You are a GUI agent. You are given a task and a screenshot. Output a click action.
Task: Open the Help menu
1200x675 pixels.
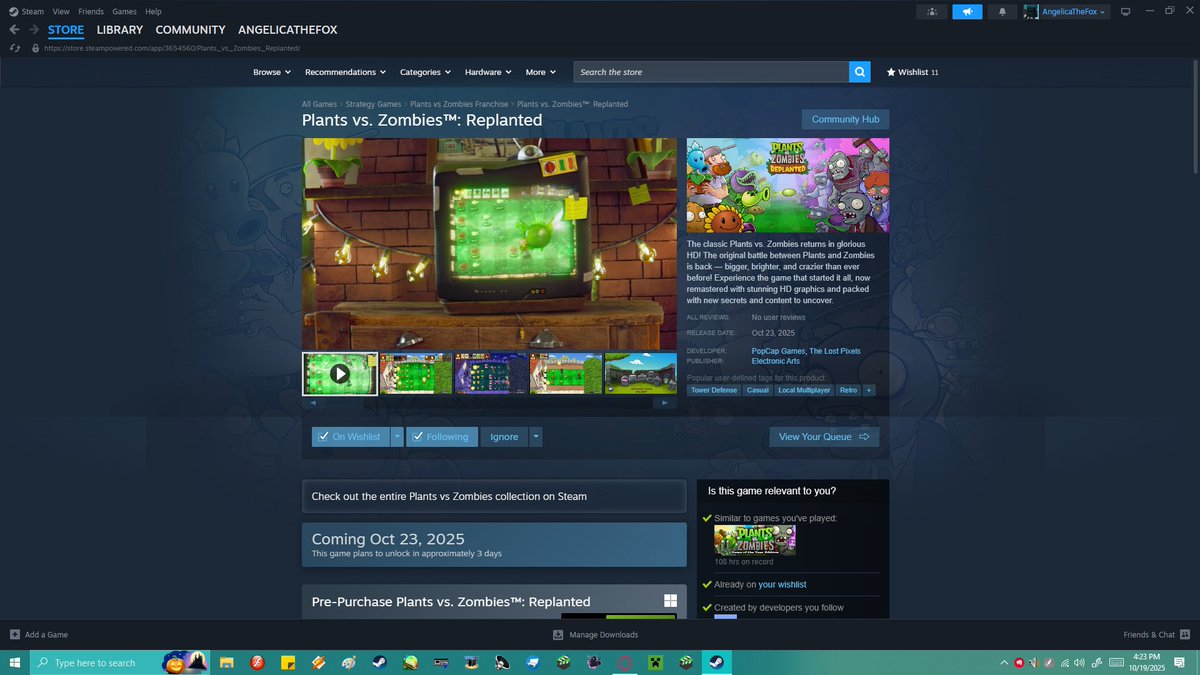[153, 11]
